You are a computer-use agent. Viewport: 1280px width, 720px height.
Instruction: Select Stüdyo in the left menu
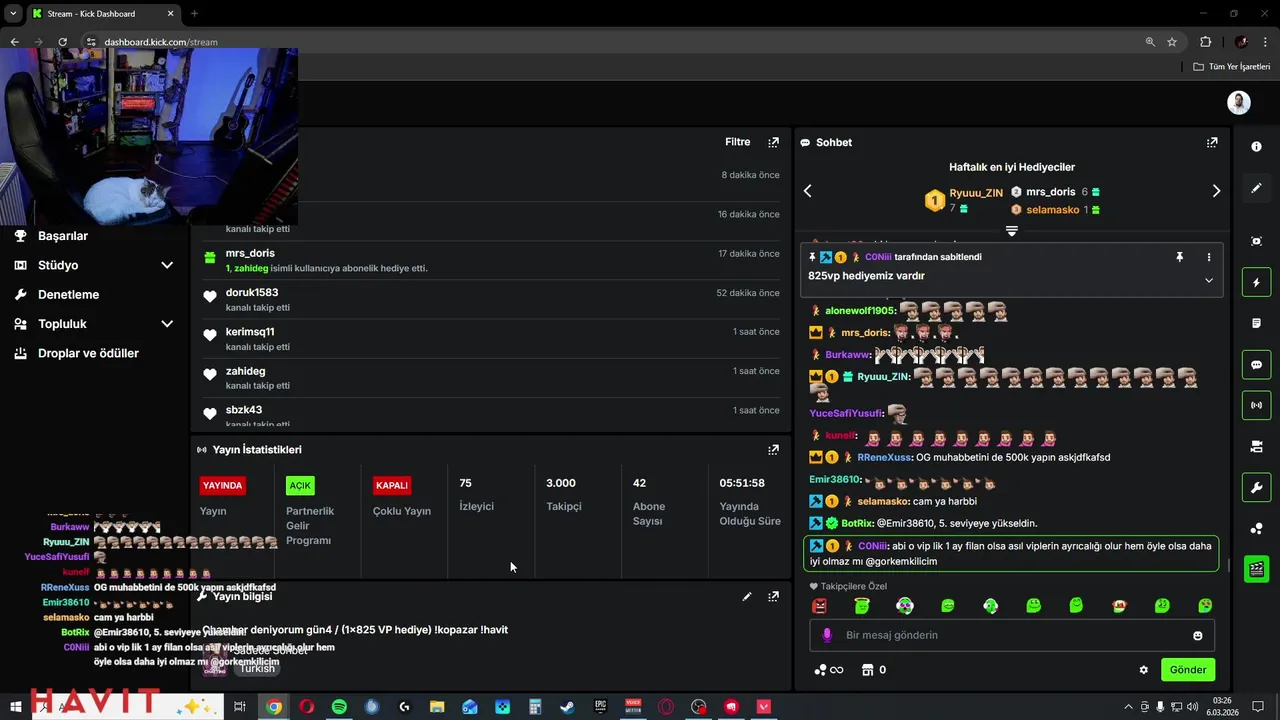point(58,265)
